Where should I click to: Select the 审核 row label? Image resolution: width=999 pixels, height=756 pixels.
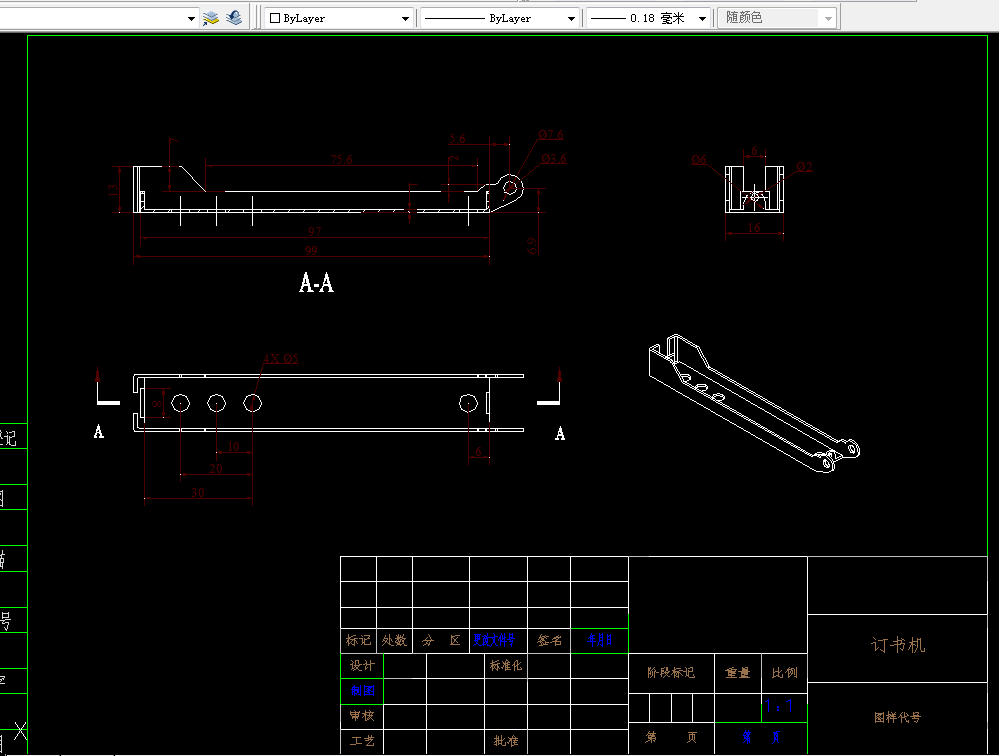(362, 716)
